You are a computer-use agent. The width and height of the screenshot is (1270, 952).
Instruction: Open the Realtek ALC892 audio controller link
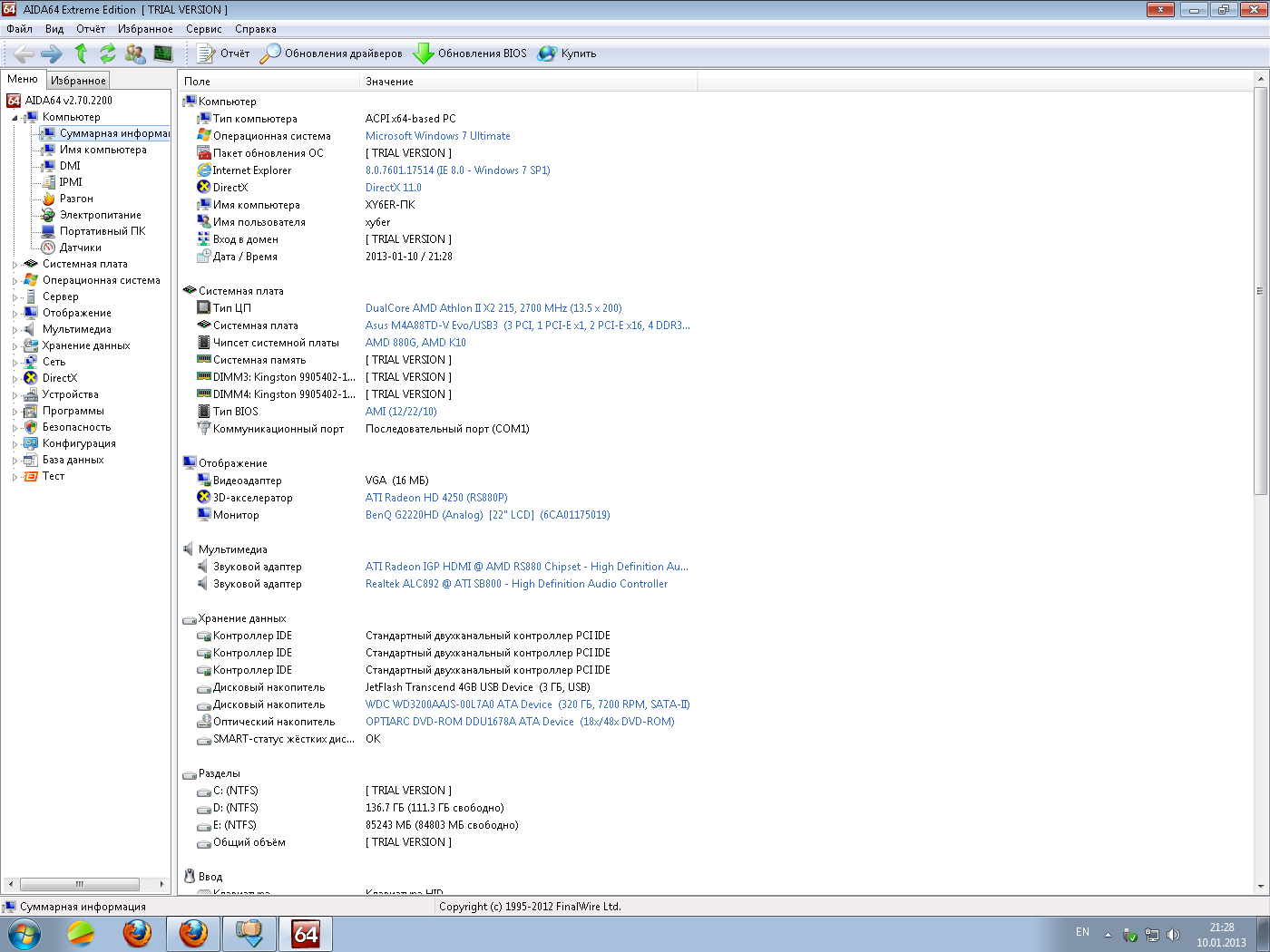516,584
